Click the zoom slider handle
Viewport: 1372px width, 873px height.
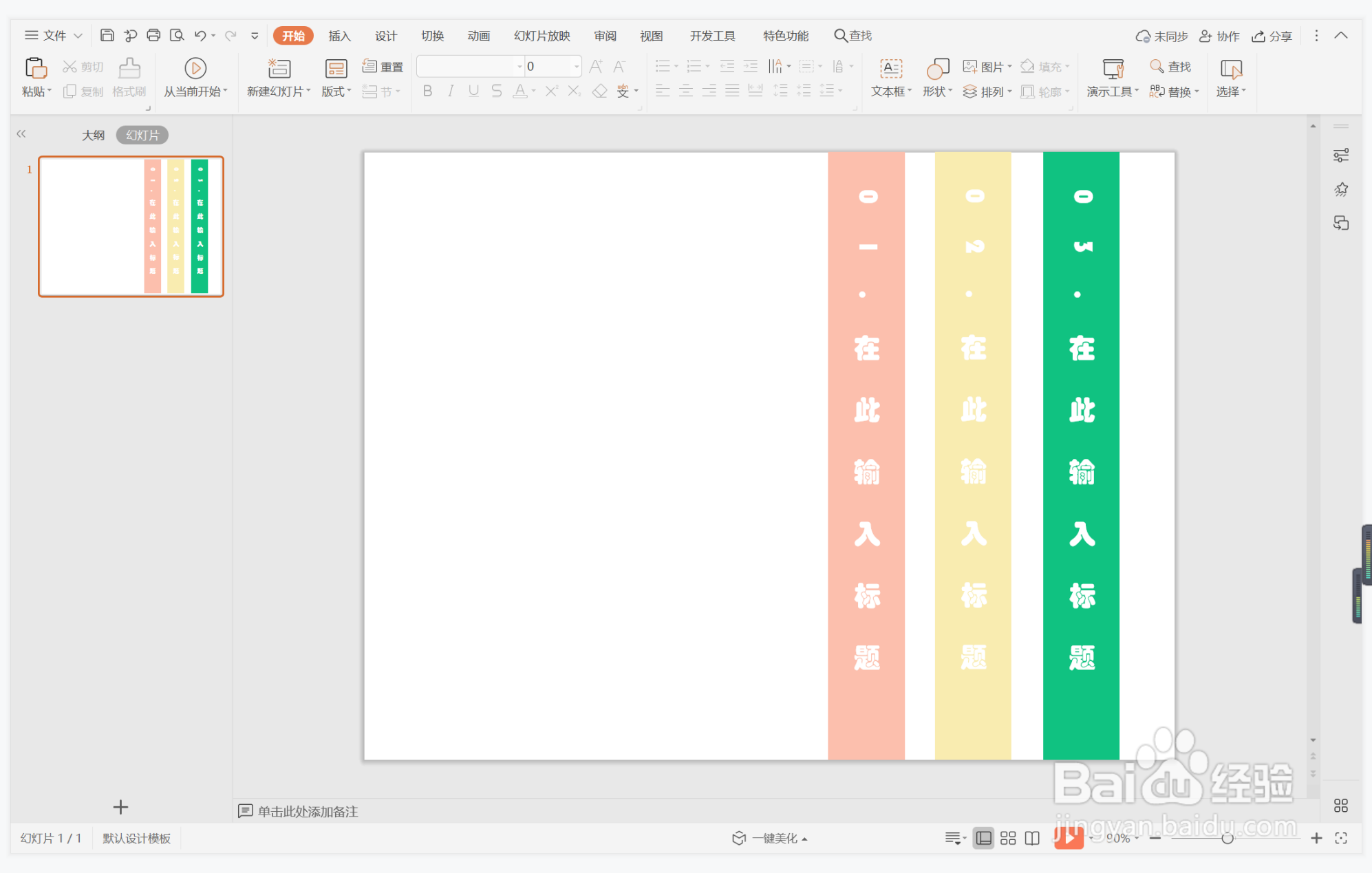[x=1227, y=838]
